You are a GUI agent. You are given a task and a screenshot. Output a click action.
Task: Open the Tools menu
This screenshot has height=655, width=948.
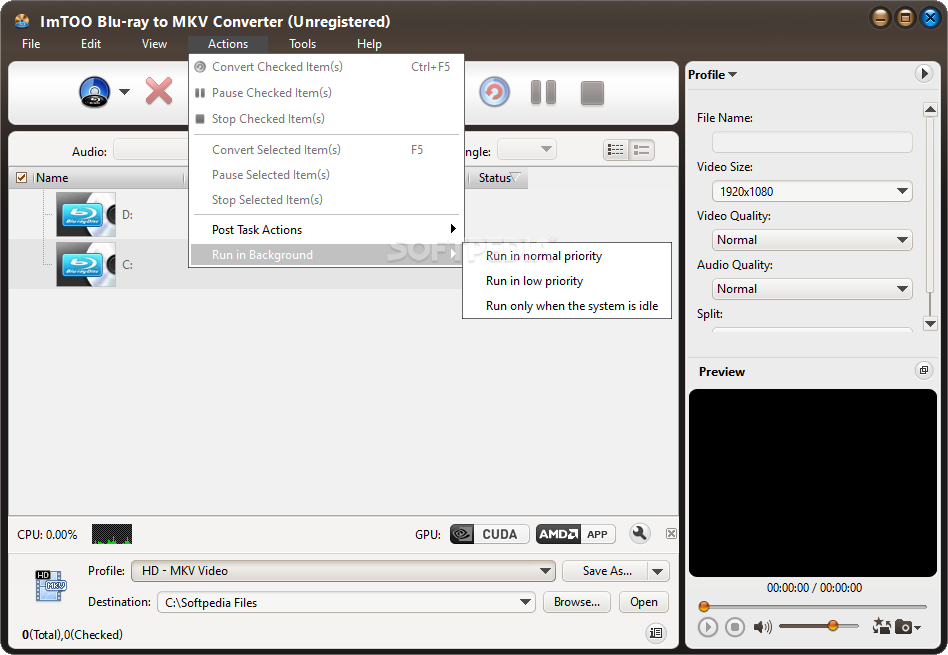click(302, 44)
